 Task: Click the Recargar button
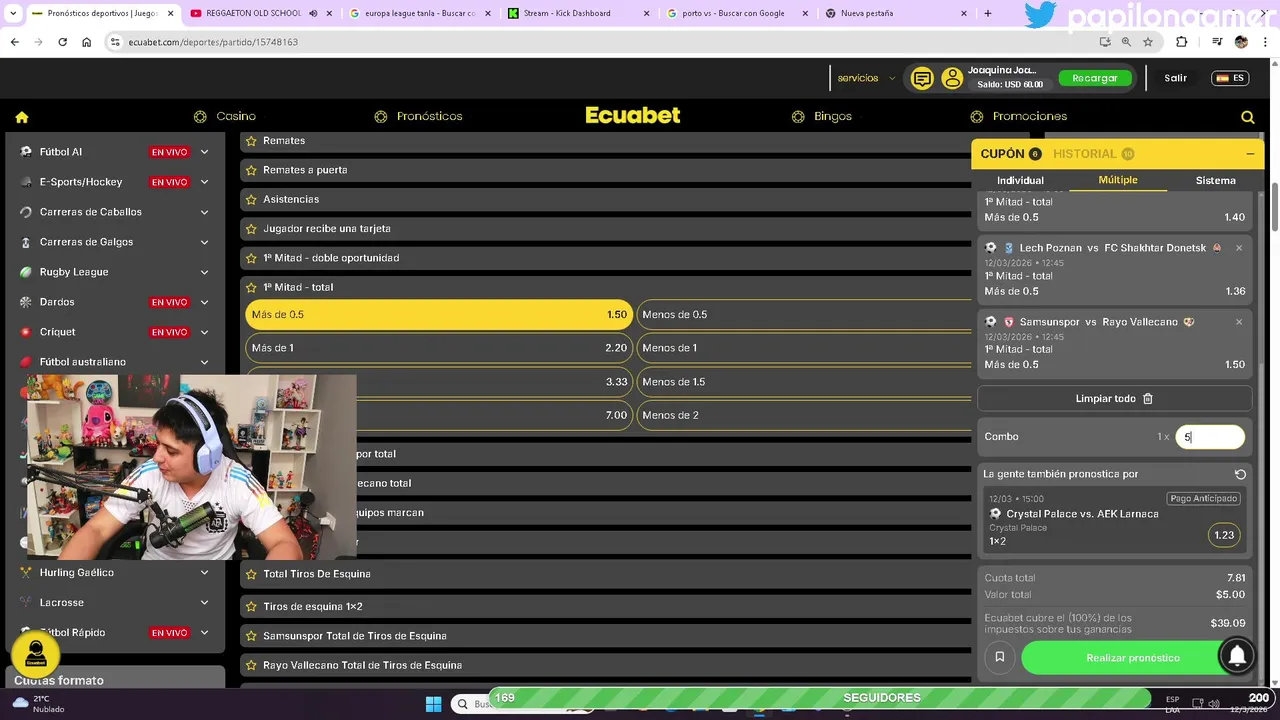(1095, 78)
